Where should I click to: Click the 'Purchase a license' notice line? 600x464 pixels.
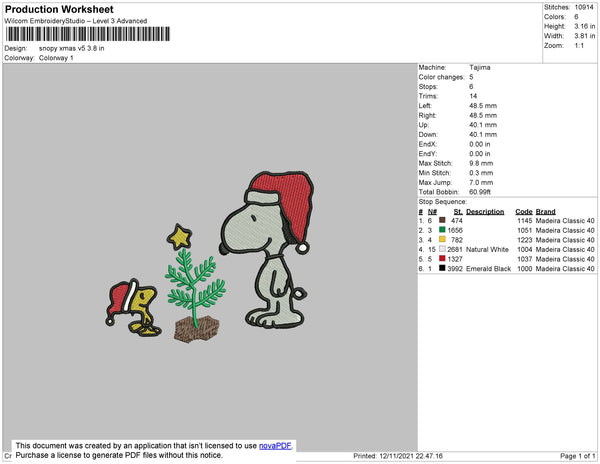119,455
